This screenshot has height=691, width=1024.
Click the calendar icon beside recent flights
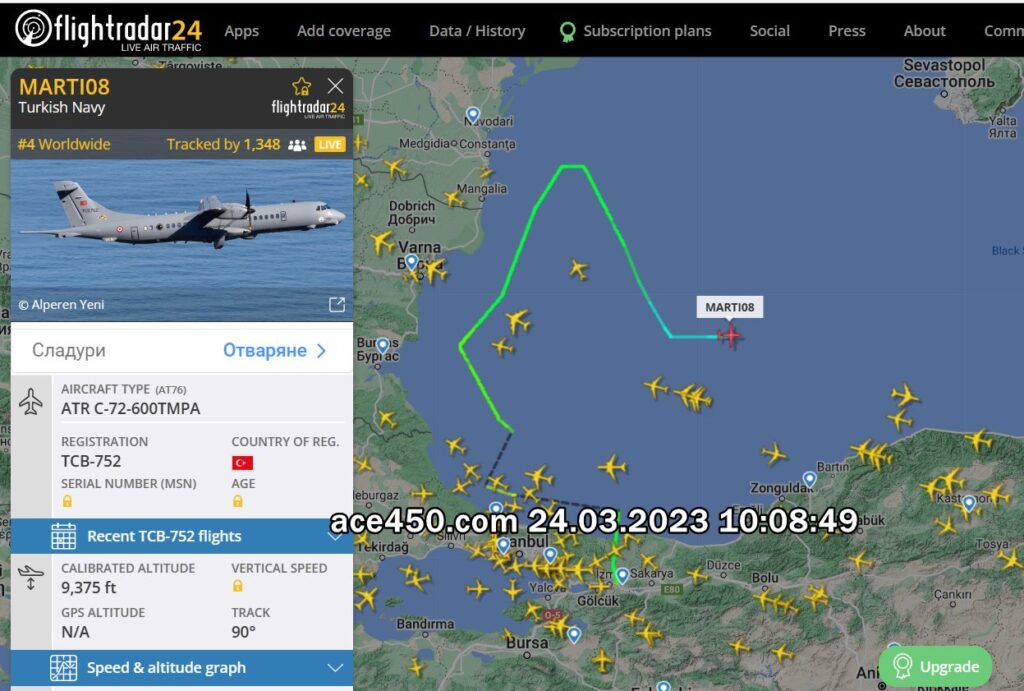pos(63,536)
